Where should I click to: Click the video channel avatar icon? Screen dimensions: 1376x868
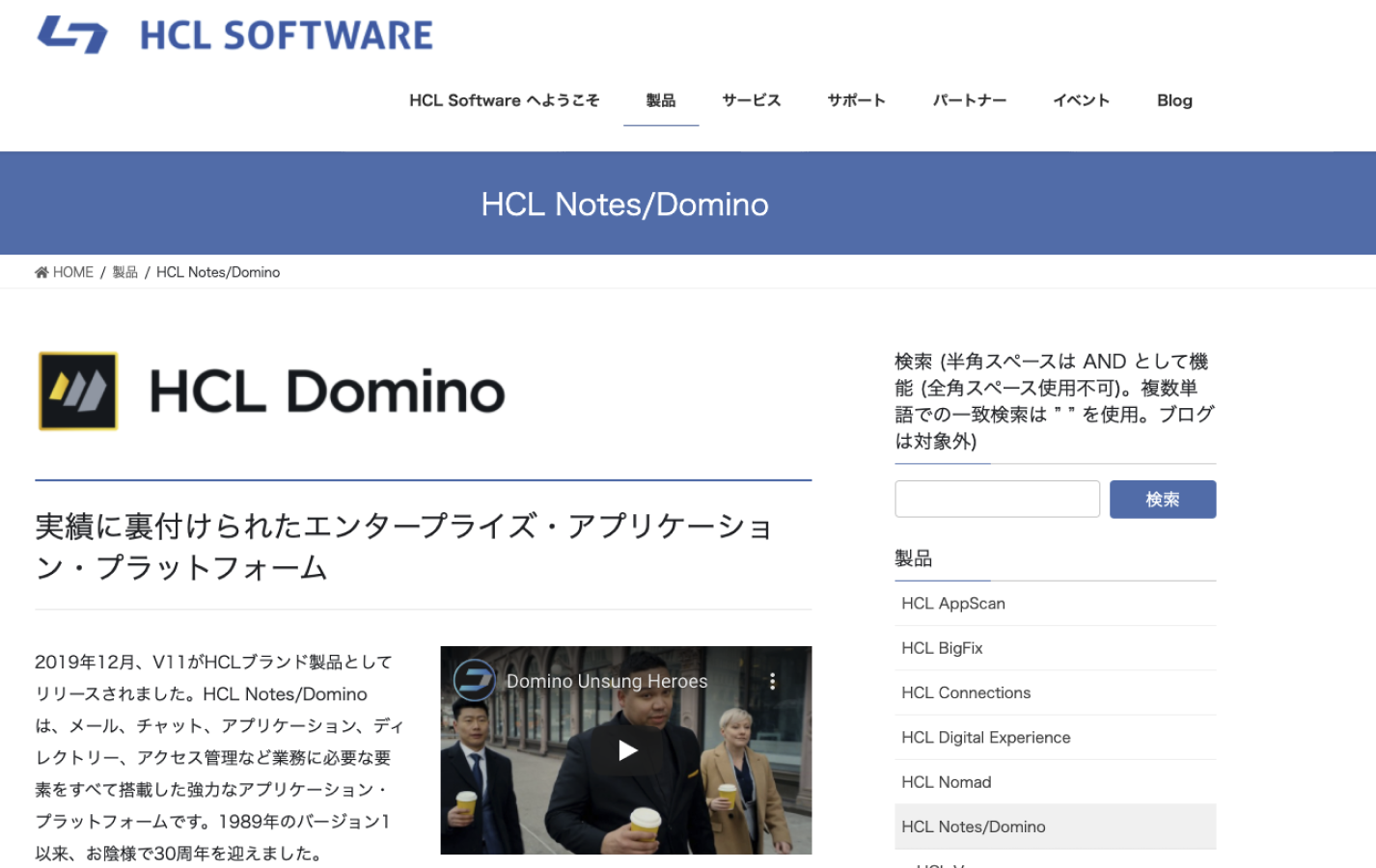(x=475, y=680)
